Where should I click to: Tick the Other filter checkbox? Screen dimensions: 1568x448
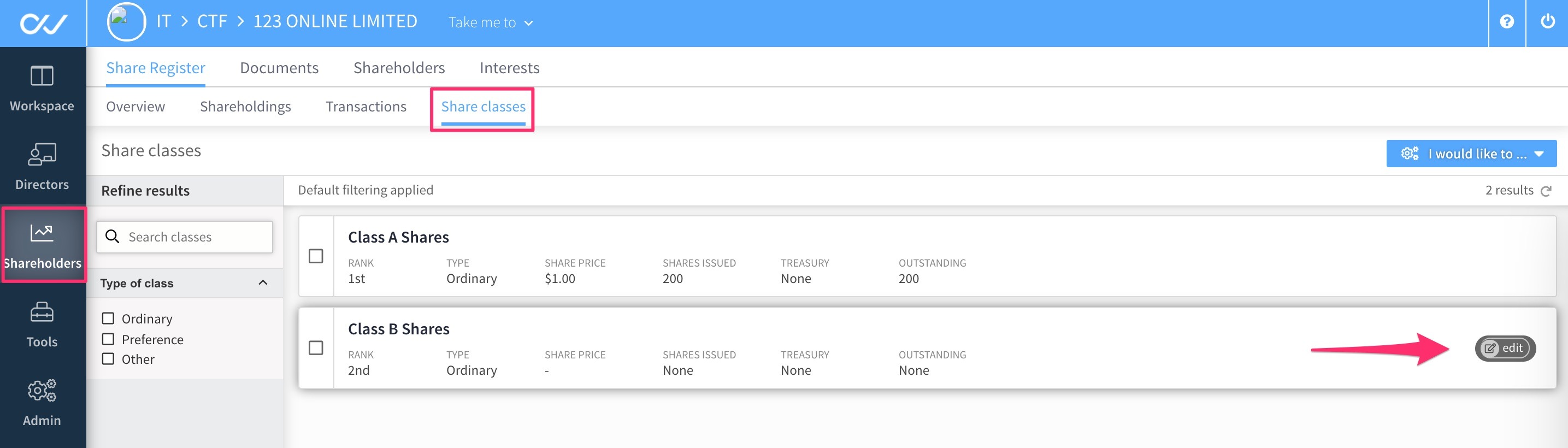point(108,359)
